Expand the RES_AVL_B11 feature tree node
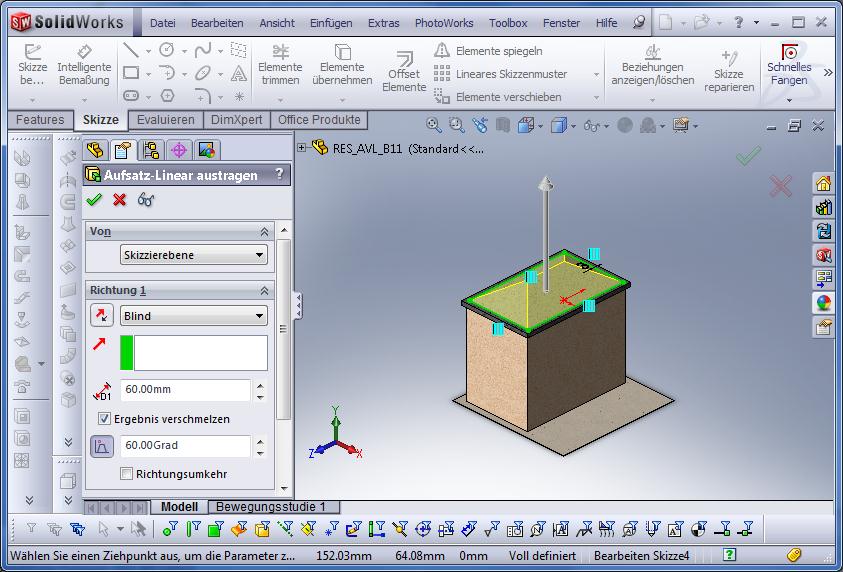843x572 pixels. click(302, 148)
